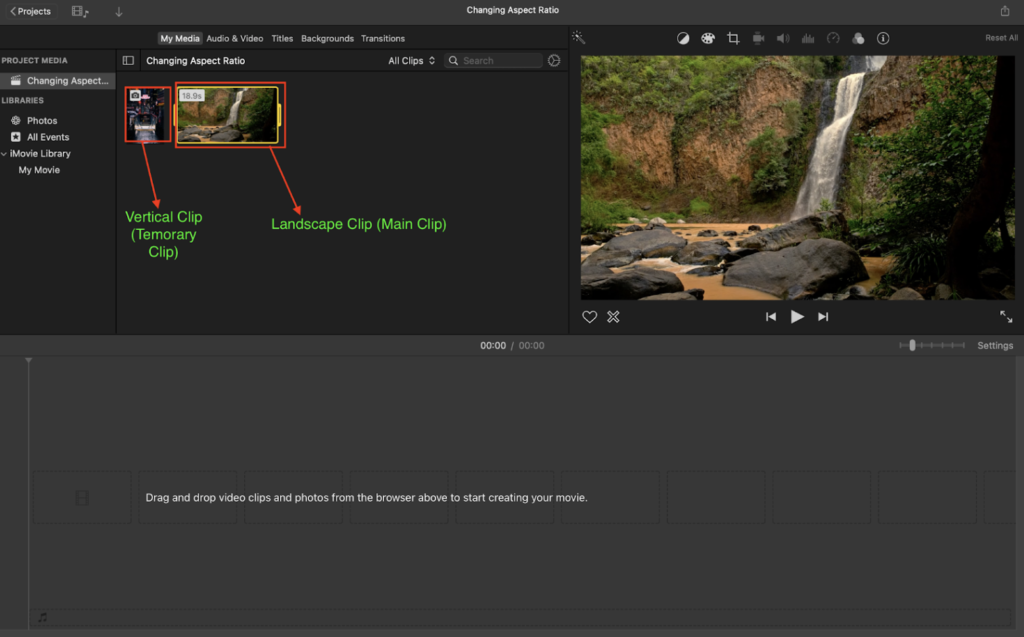Switch to the Audio & Video tab
The width and height of the screenshot is (1024, 637).
click(235, 38)
